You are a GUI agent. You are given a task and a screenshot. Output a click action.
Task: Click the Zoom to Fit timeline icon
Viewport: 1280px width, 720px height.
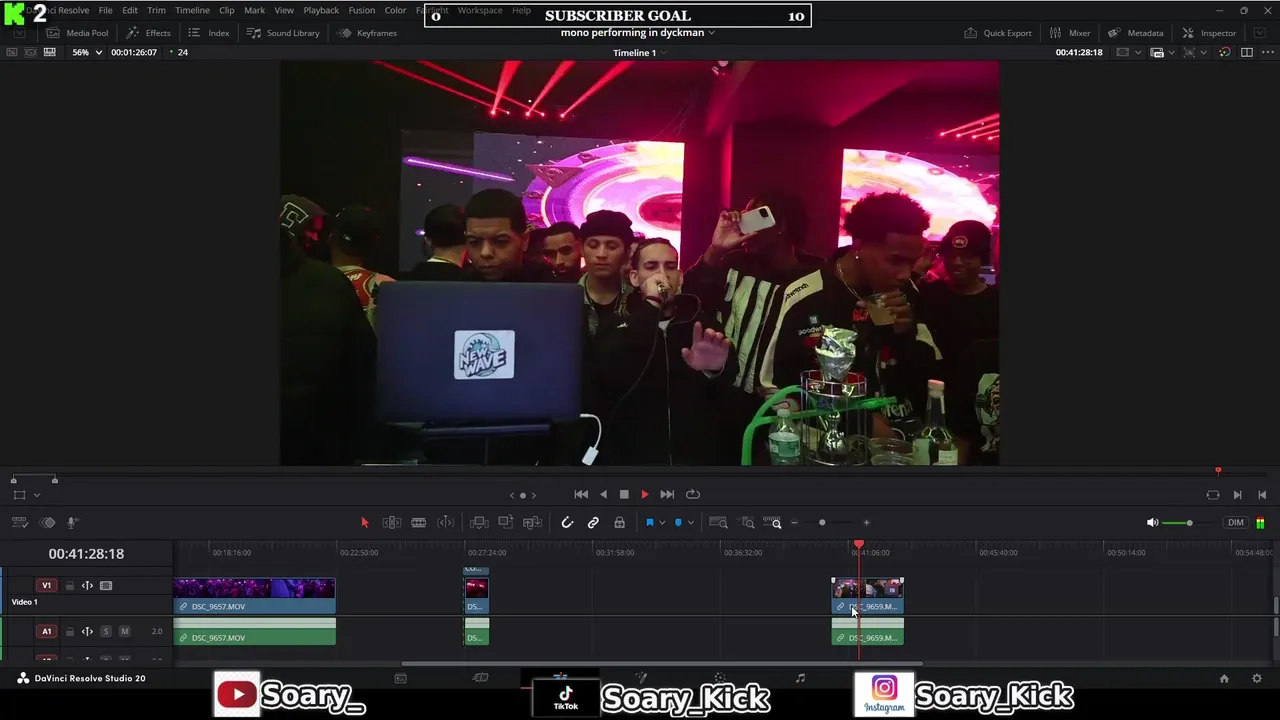pyautogui.click(x=718, y=523)
